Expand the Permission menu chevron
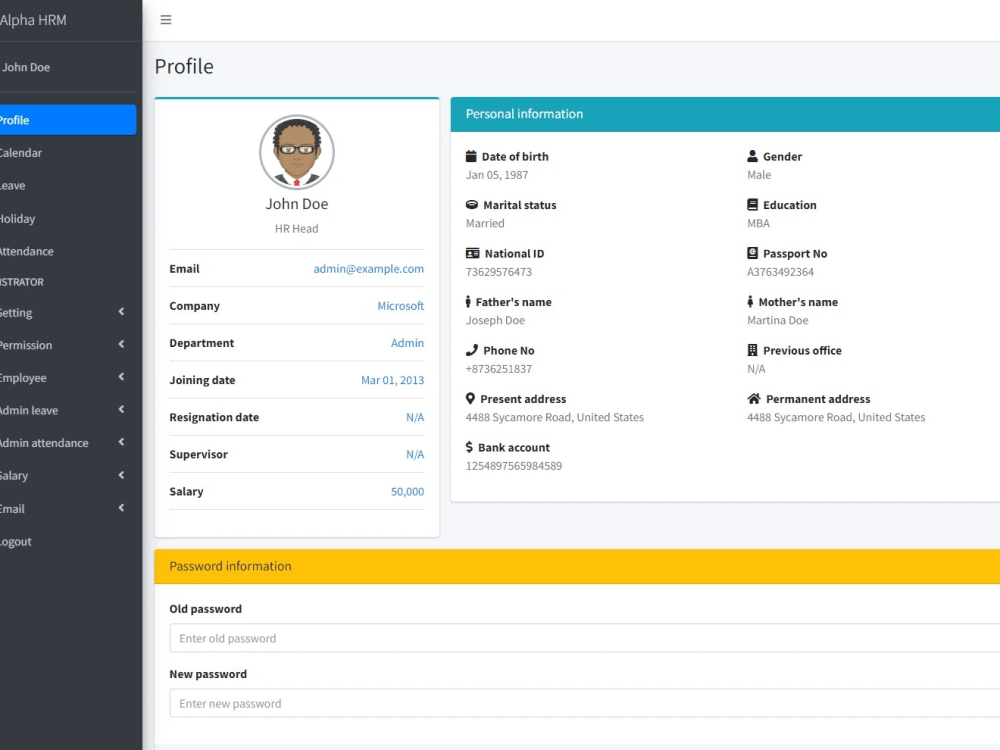The width and height of the screenshot is (1000, 750). coord(121,344)
